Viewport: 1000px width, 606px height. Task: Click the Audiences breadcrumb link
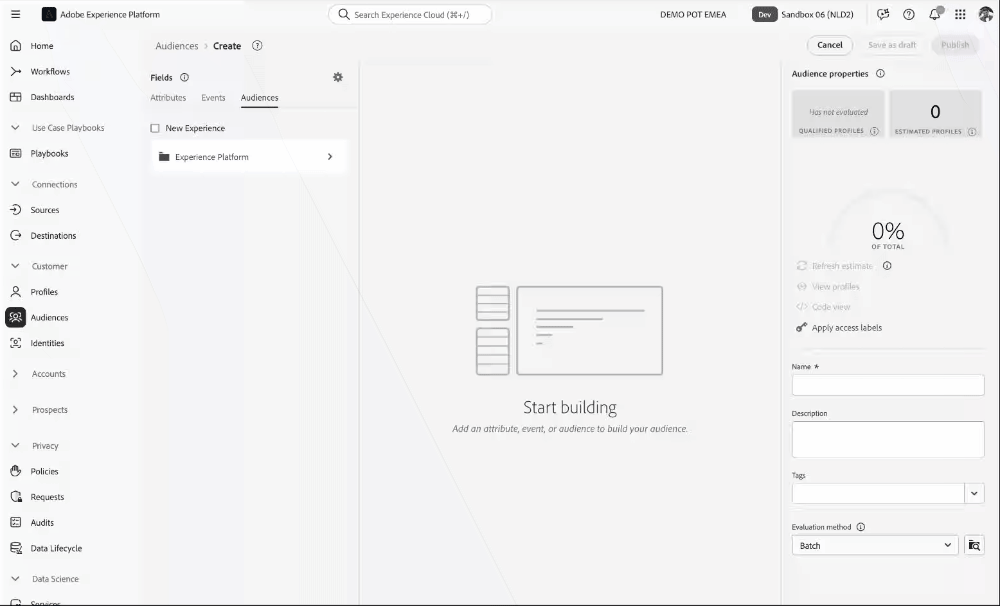[x=177, y=46]
